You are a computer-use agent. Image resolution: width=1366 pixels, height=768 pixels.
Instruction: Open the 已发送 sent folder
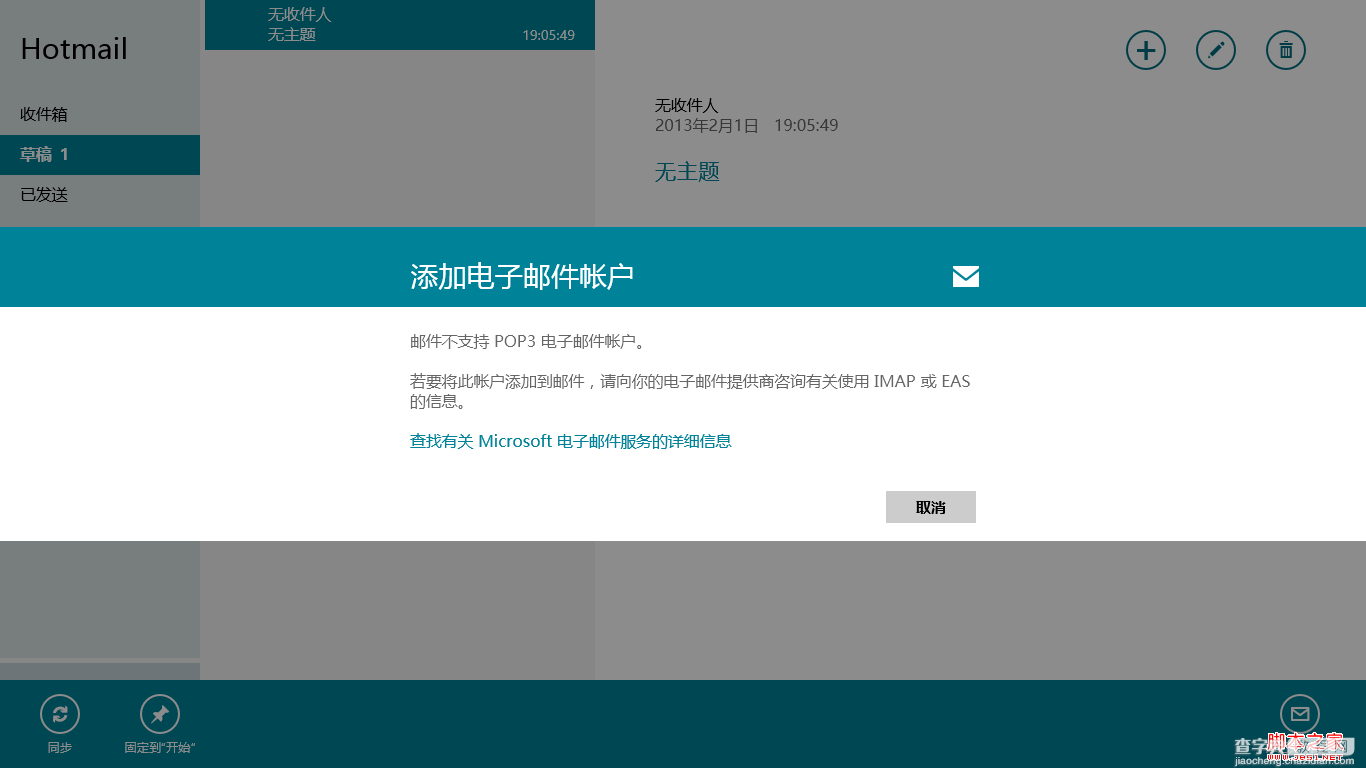pos(100,195)
